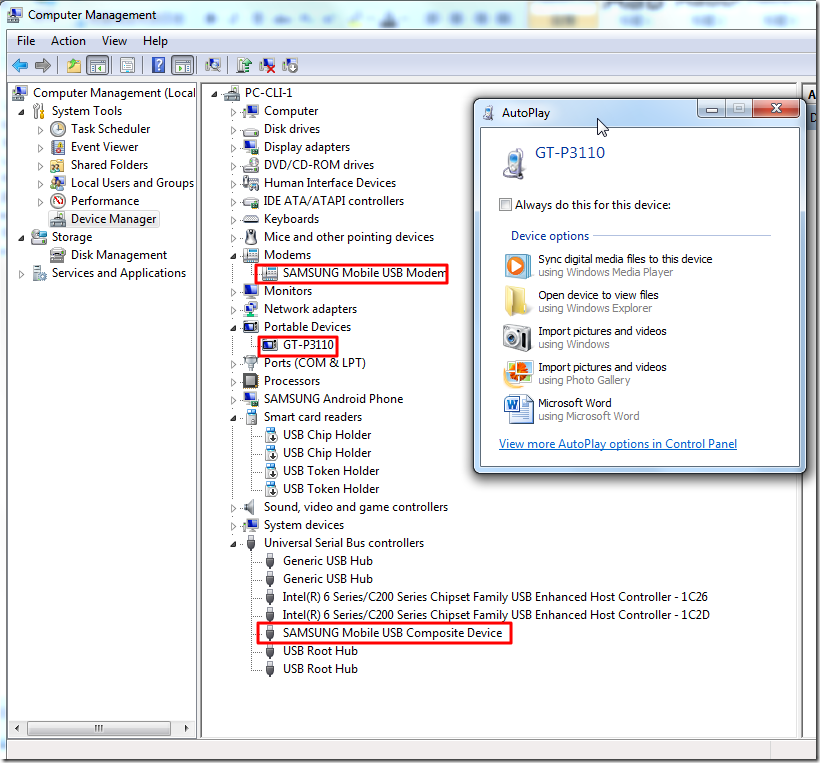Expand the Disk drives node

pos(233,130)
